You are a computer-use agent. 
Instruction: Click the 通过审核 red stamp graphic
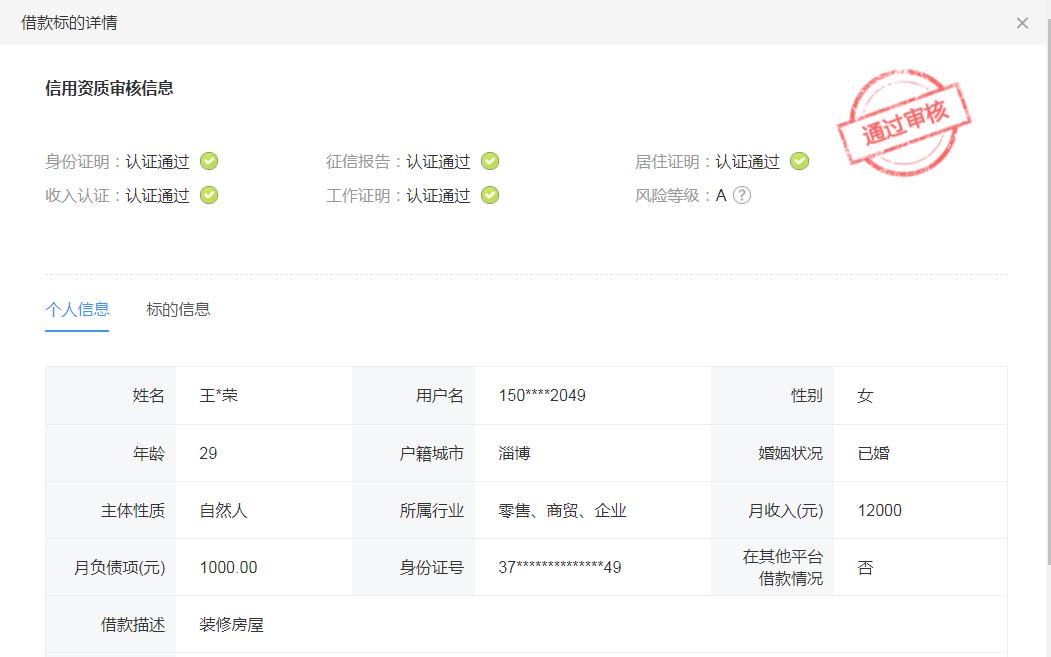pos(902,118)
